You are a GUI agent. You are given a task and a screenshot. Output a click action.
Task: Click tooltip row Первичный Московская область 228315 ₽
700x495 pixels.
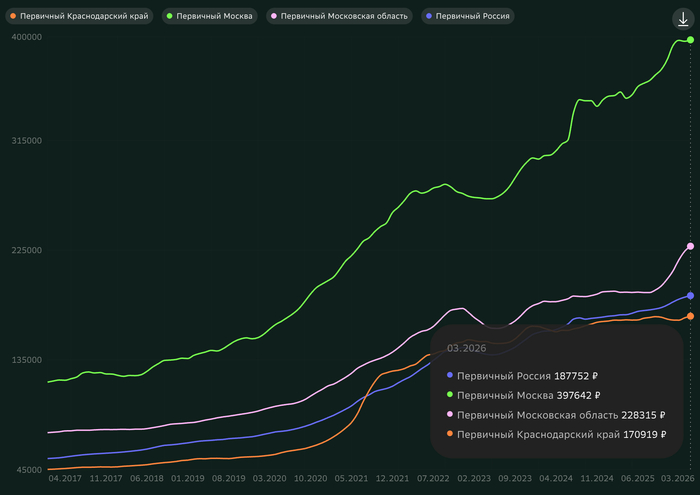556,415
